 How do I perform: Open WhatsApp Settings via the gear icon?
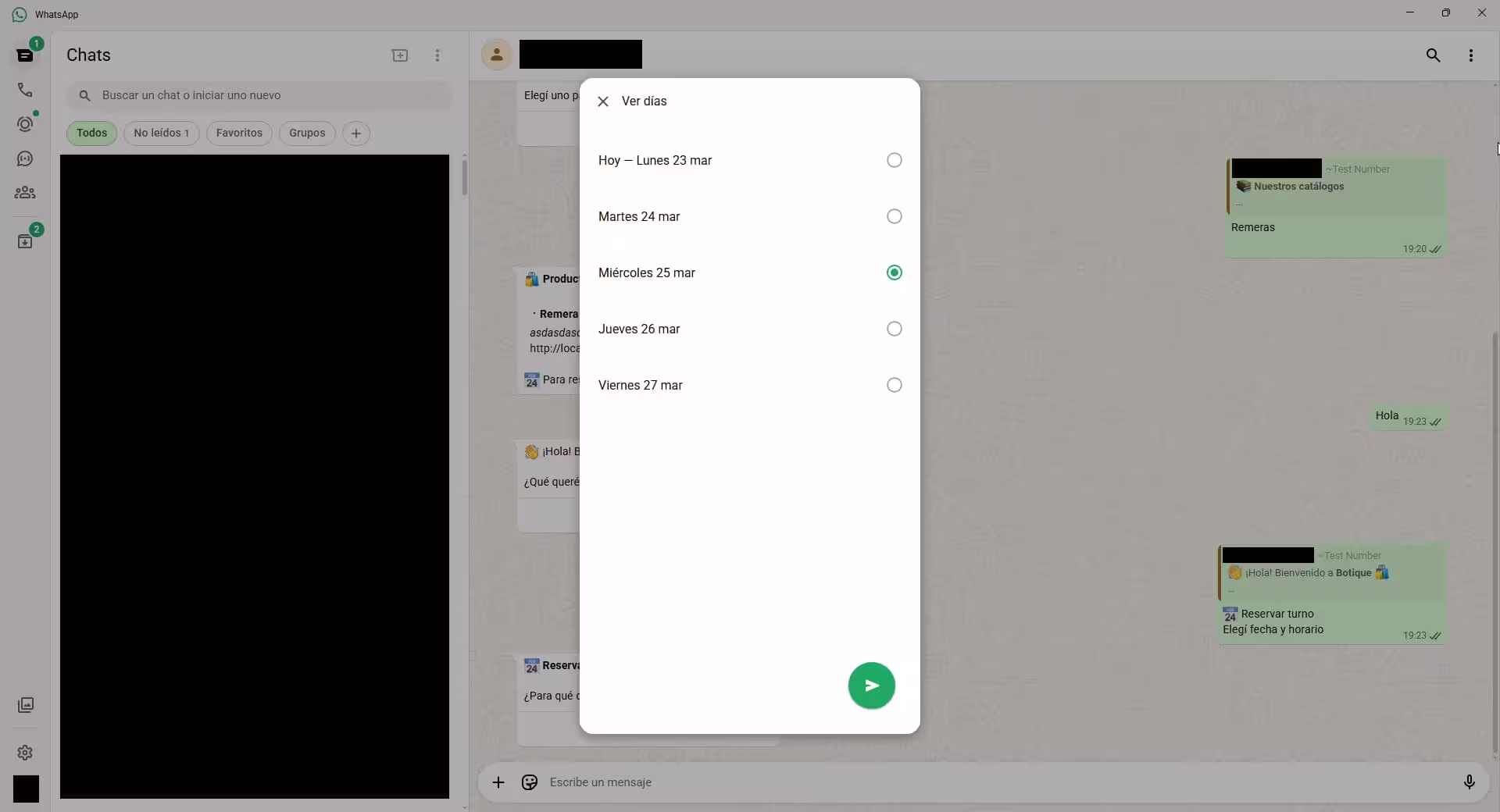tap(25, 753)
